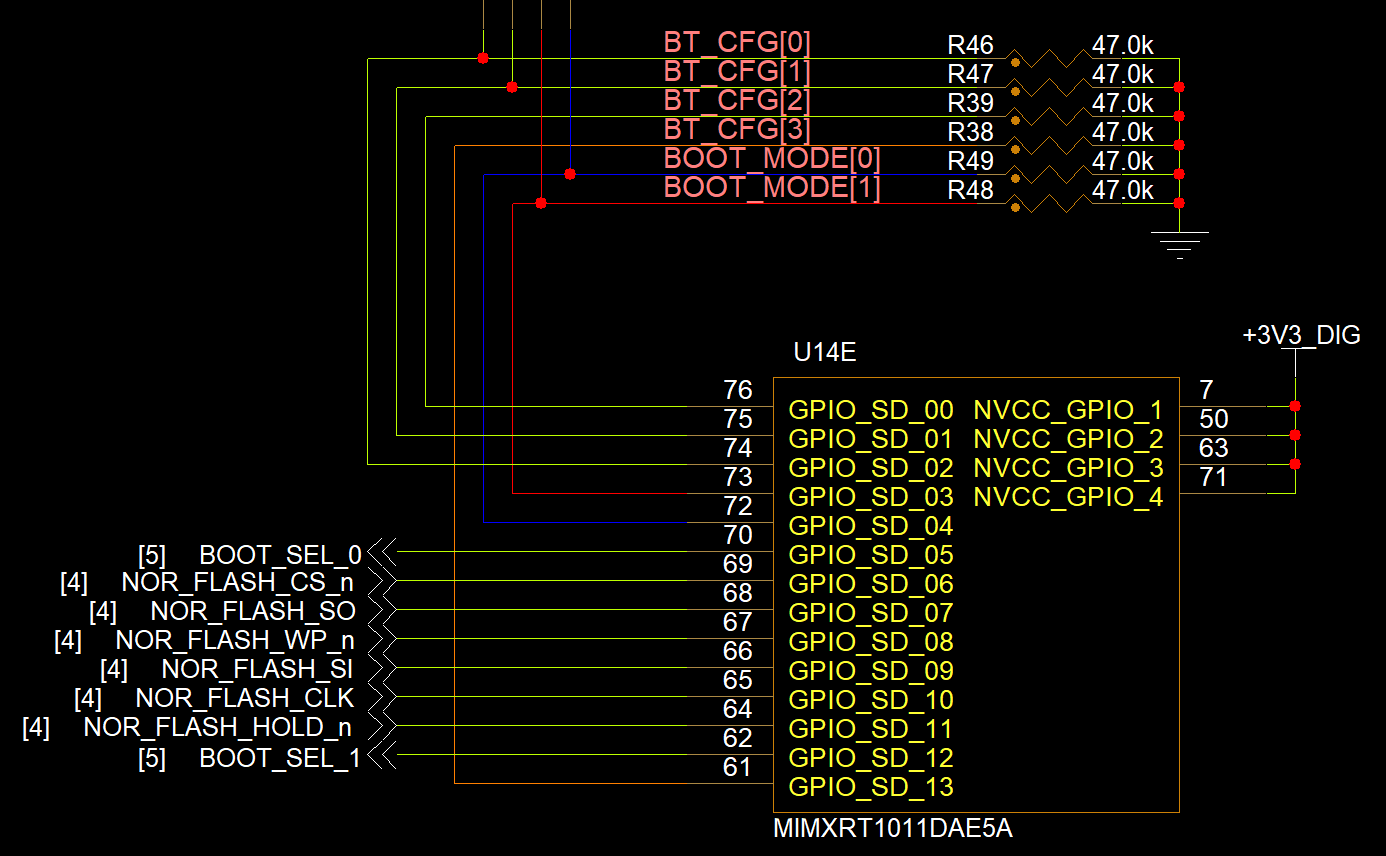Click resistor designator R39

tap(970, 103)
